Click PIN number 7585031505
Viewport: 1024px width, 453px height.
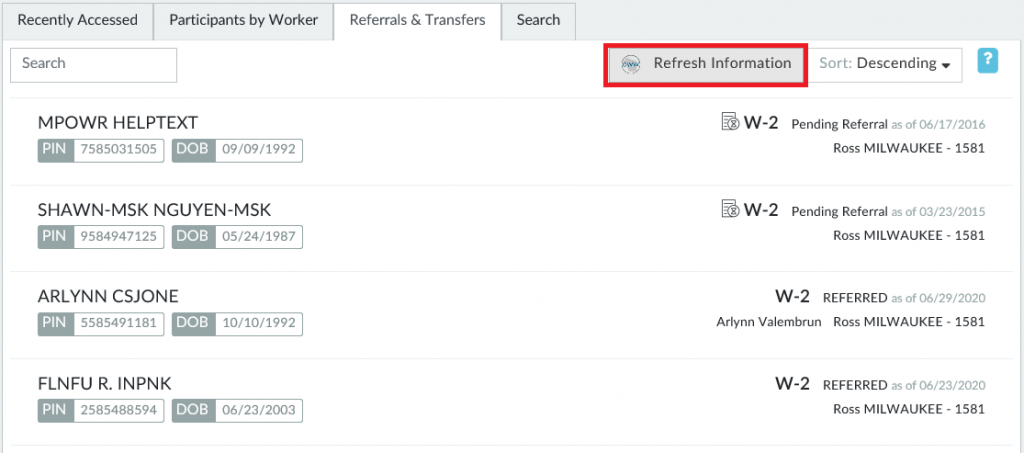click(119, 150)
